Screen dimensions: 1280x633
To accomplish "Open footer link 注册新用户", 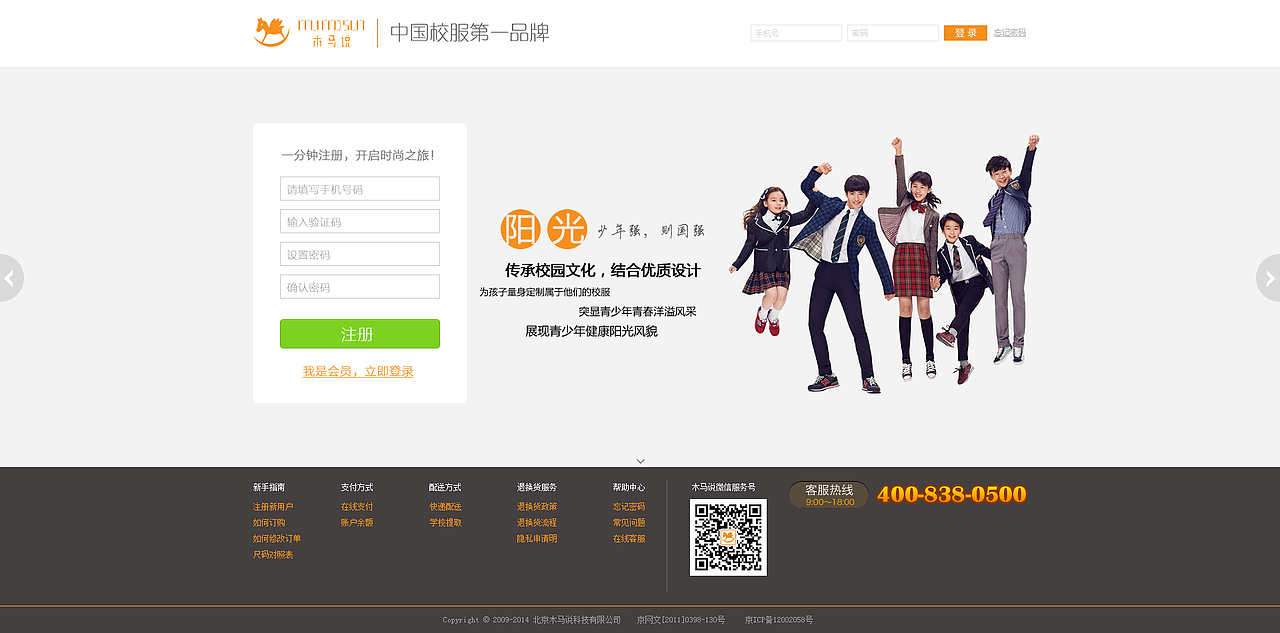I will tap(273, 507).
